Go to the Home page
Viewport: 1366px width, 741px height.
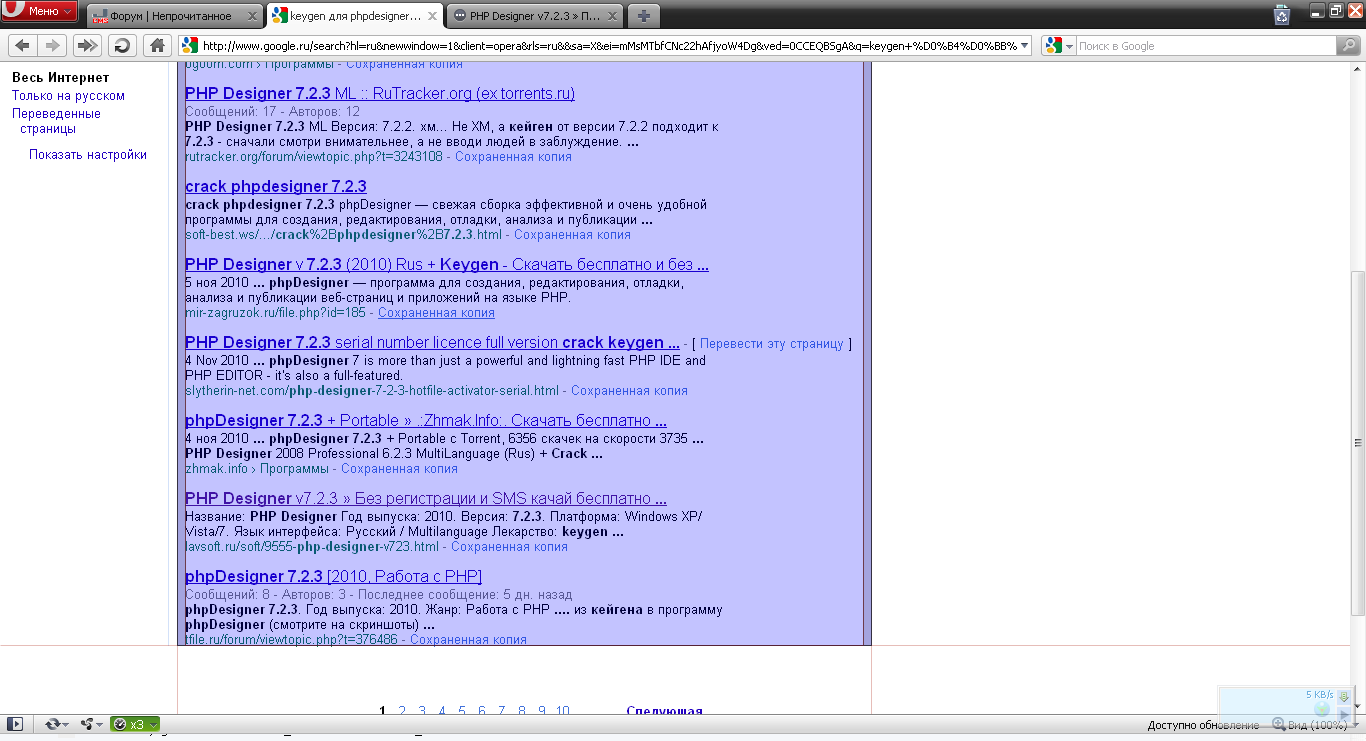[156, 45]
